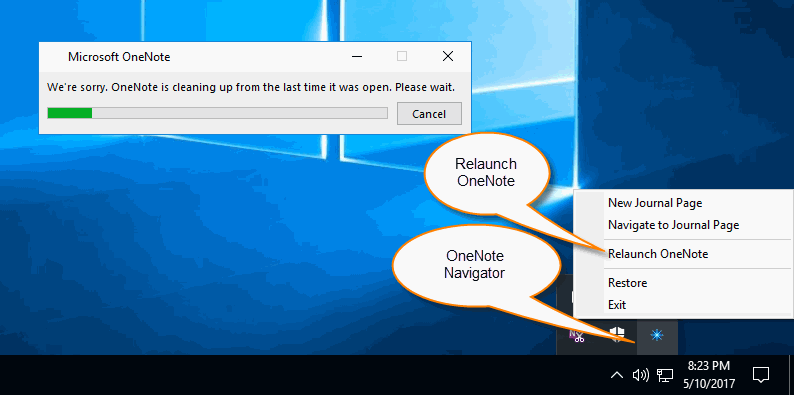Open the volume speaker icon in taskbar
The image size is (794, 395).
click(x=641, y=375)
